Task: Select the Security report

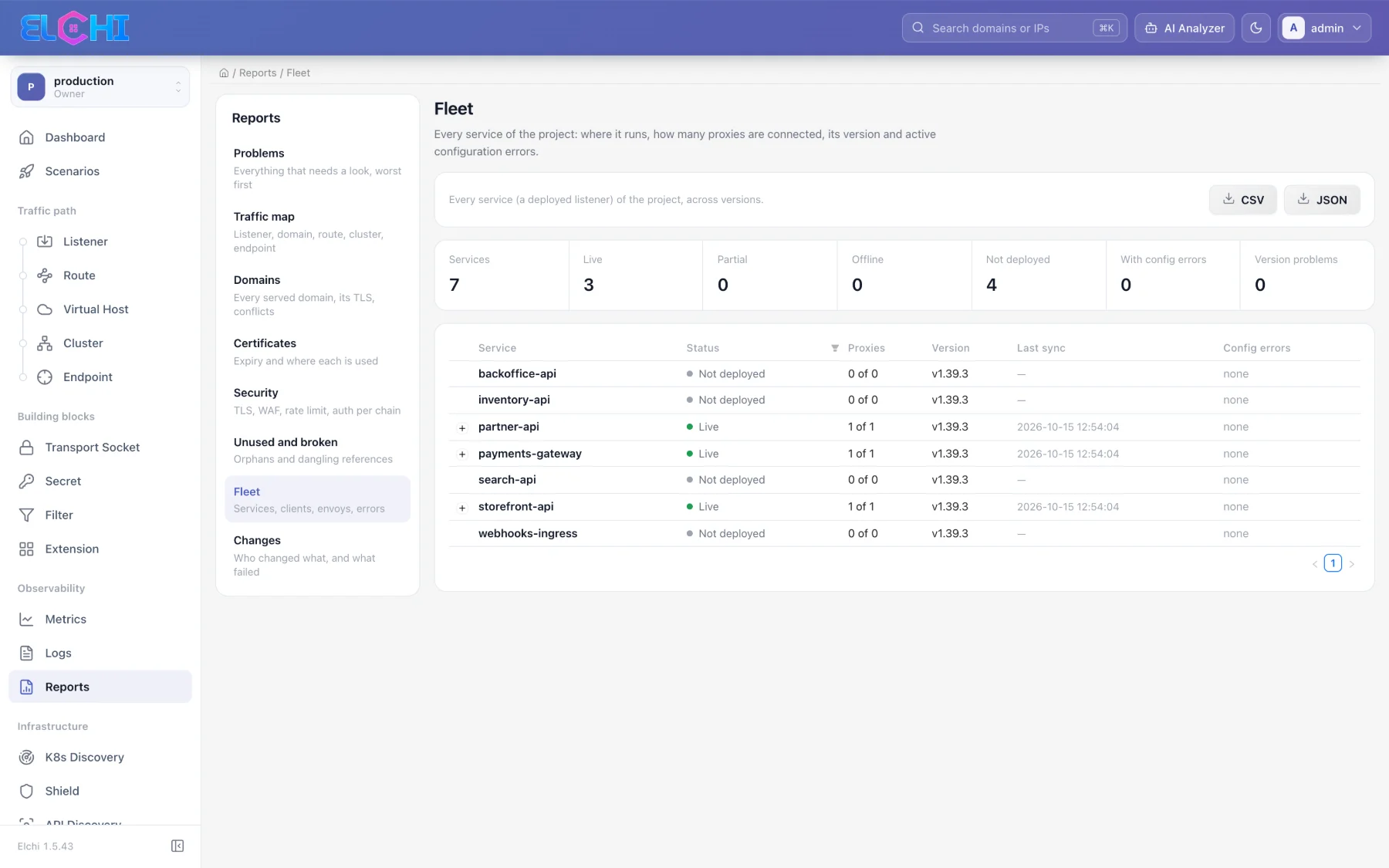Action: pos(317,400)
